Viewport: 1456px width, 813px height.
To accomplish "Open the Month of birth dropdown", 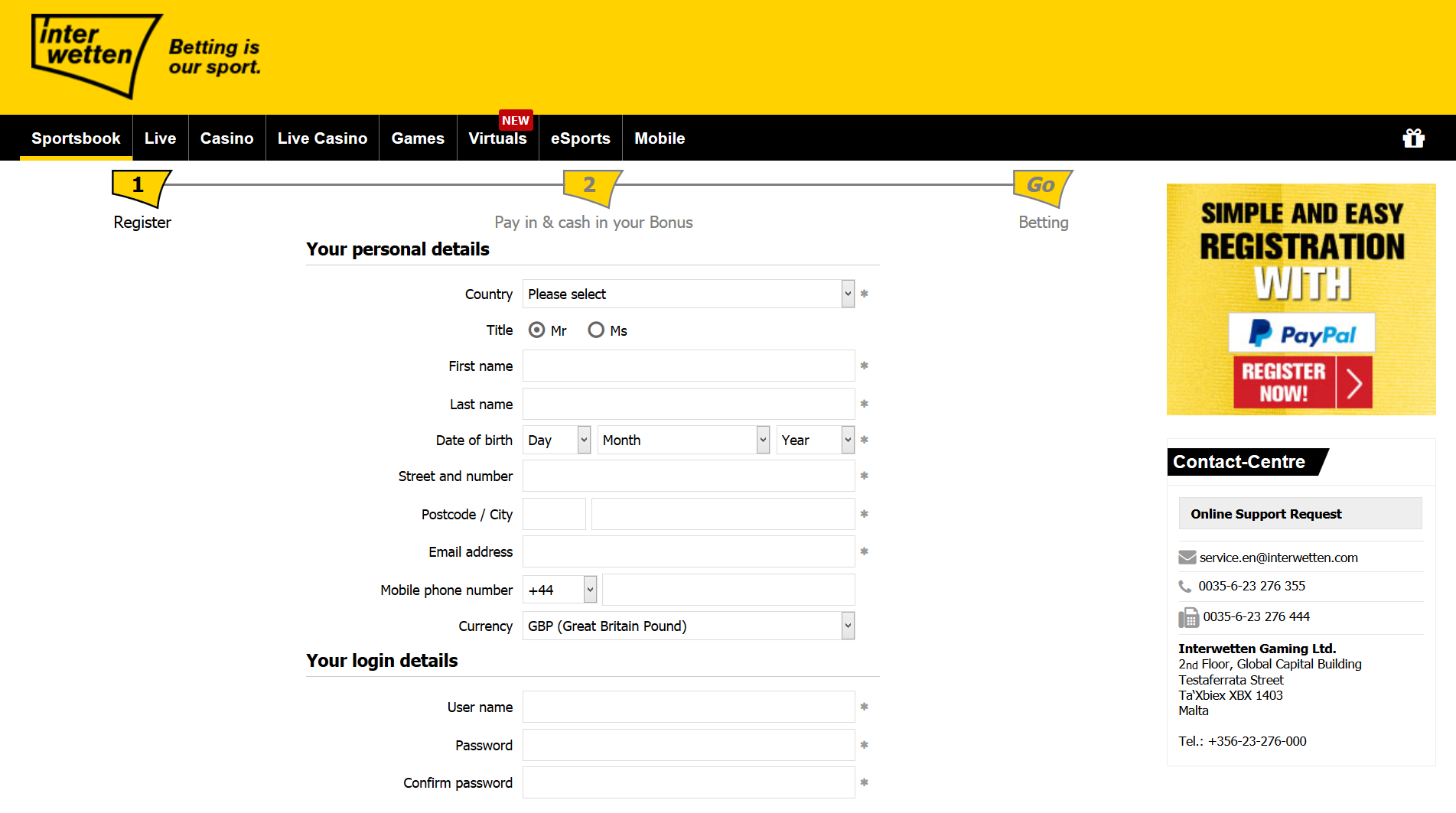I will [x=683, y=440].
